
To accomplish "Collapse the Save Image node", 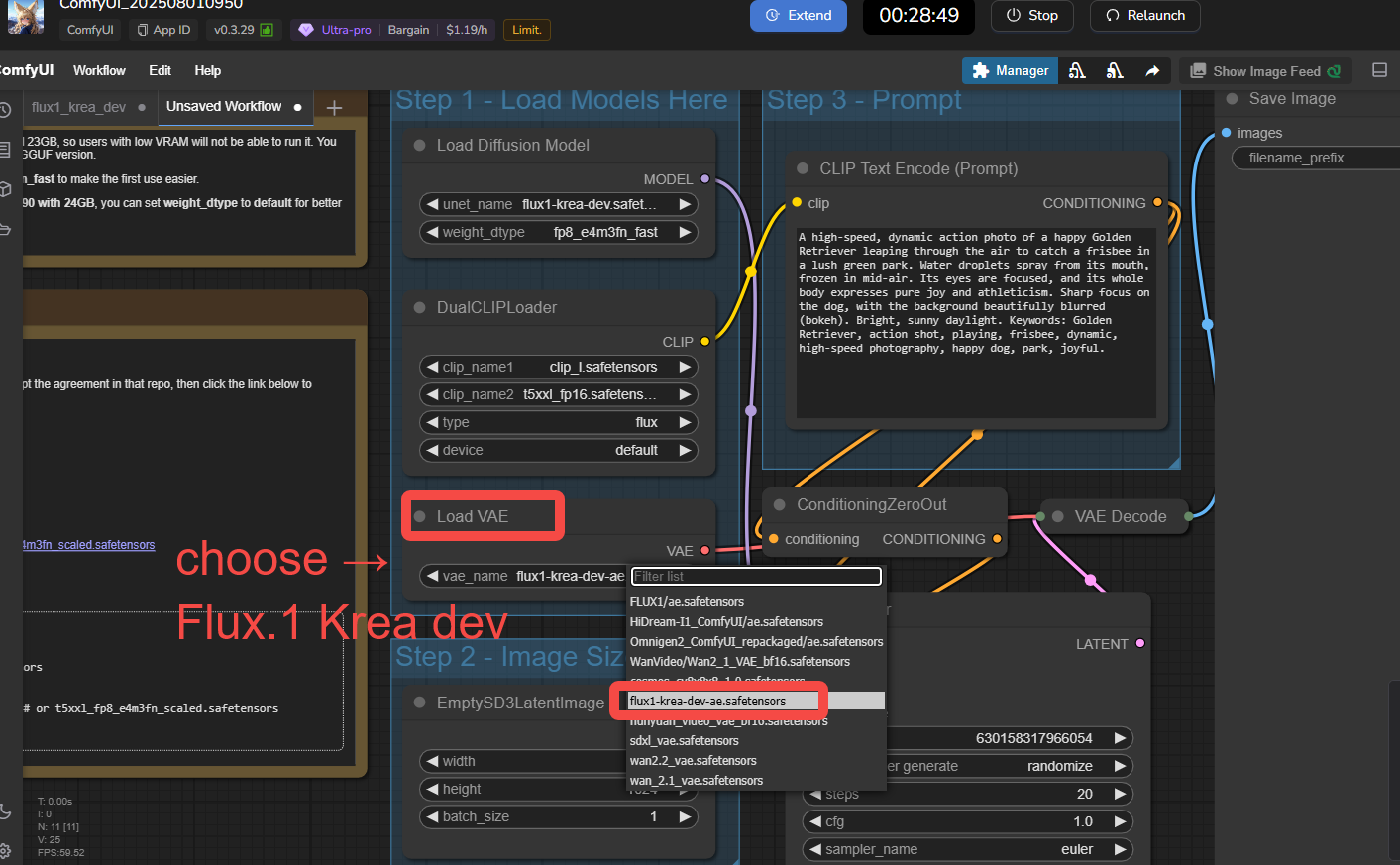I will coord(1232,98).
